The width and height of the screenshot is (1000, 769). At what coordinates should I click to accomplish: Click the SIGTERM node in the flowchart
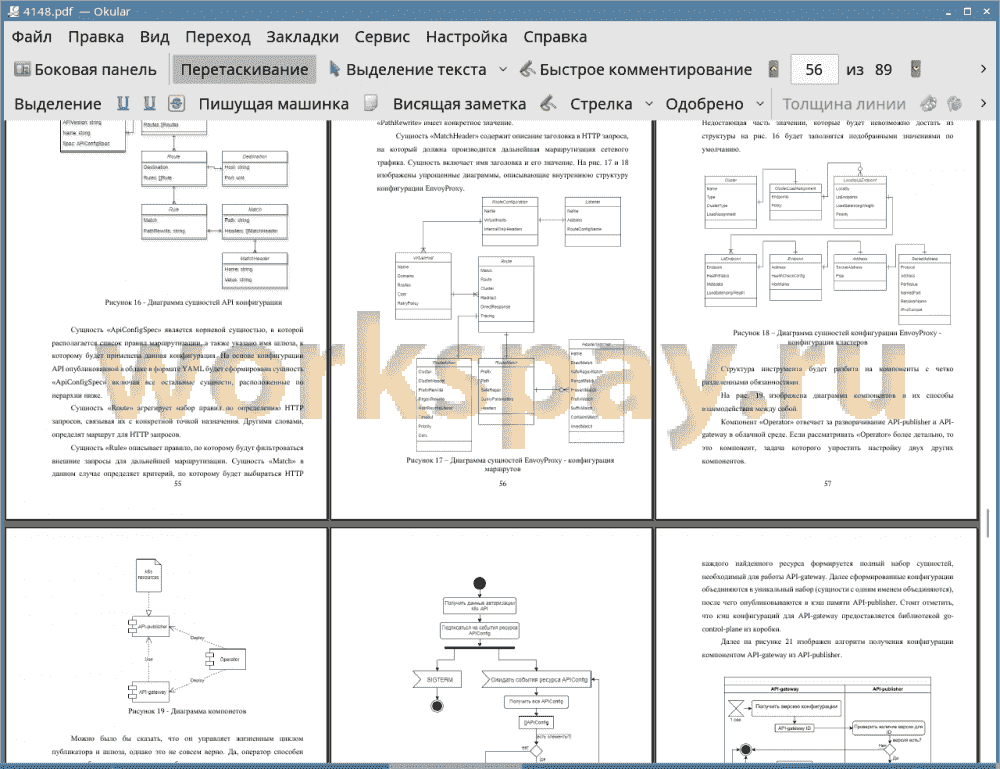[x=438, y=680]
